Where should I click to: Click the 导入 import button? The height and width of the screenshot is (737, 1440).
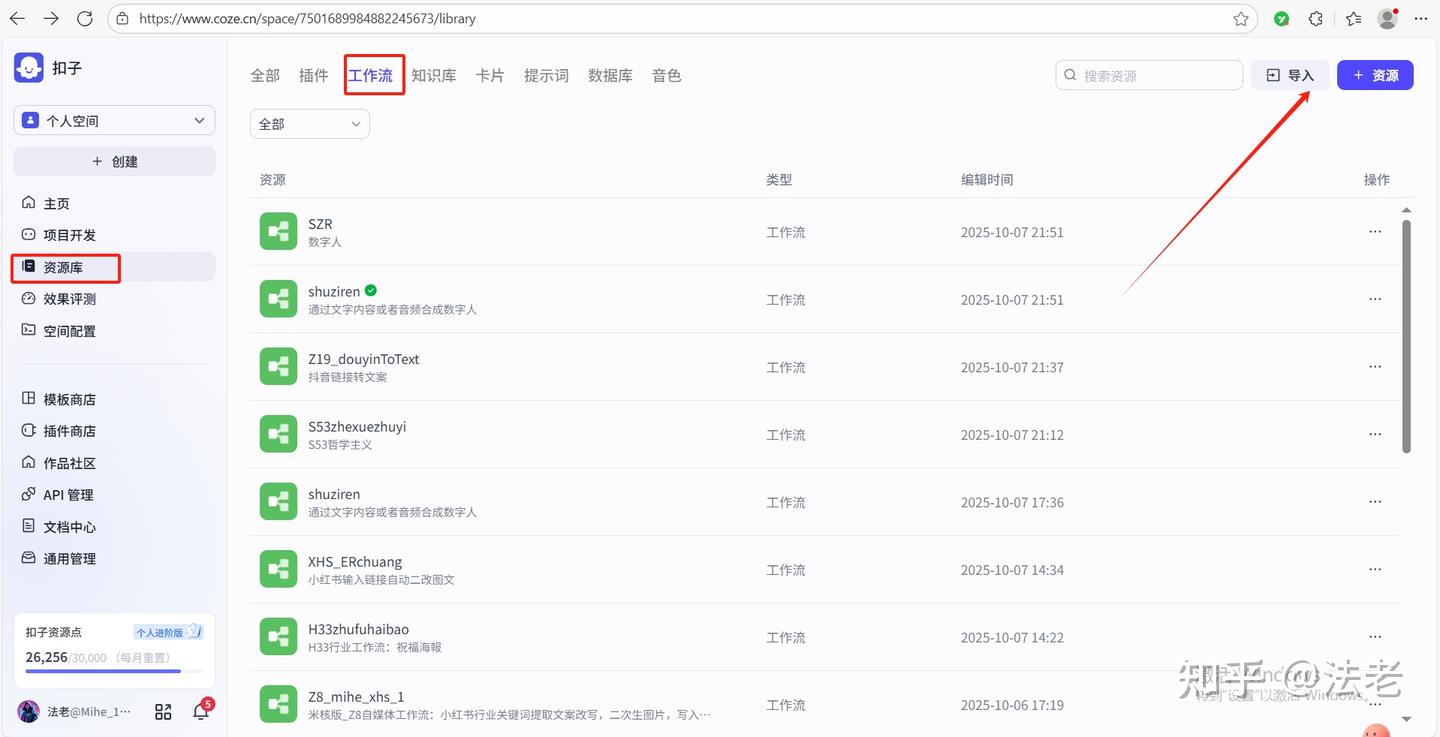(x=1290, y=75)
